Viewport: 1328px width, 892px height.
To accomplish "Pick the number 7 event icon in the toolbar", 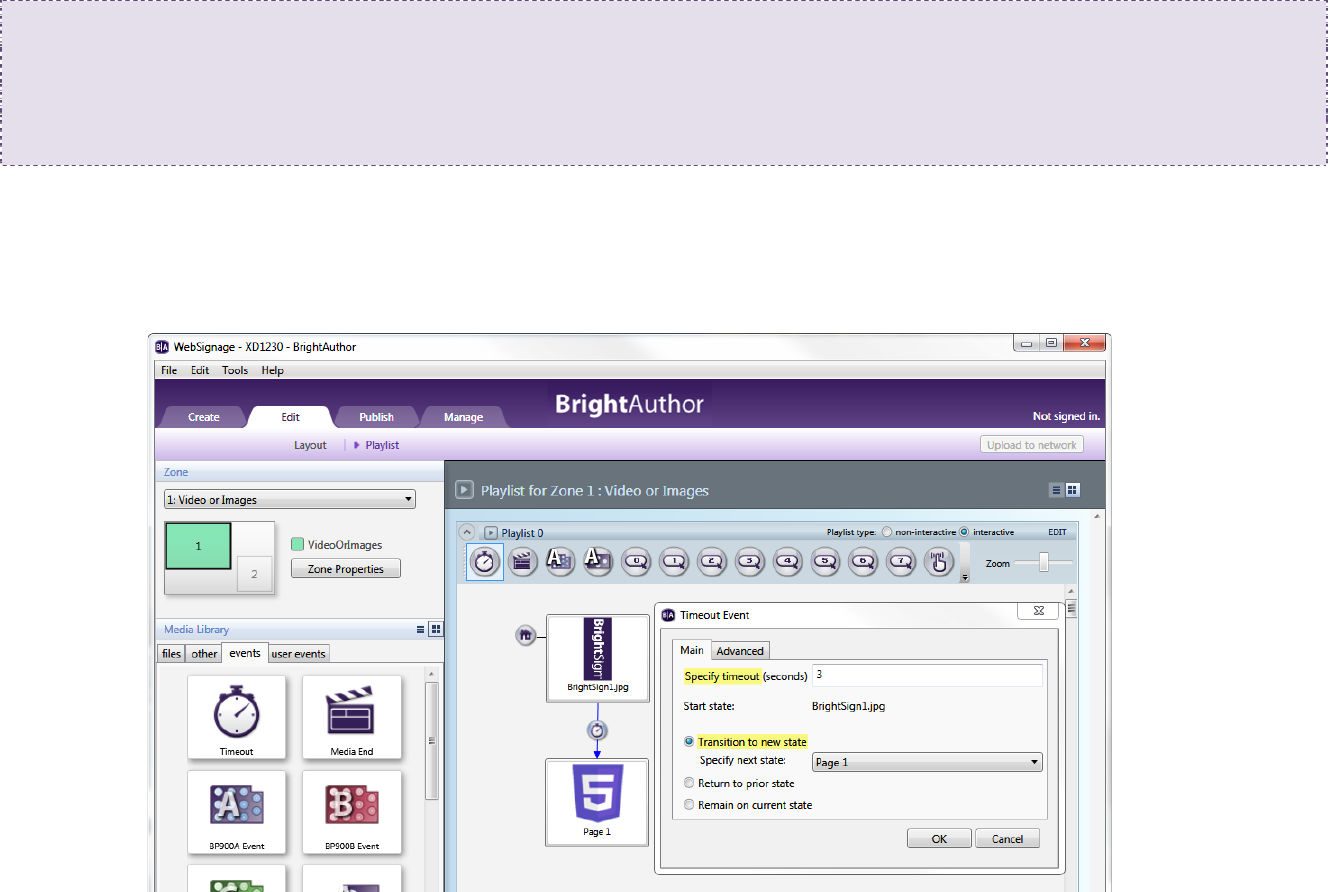I will (902, 562).
